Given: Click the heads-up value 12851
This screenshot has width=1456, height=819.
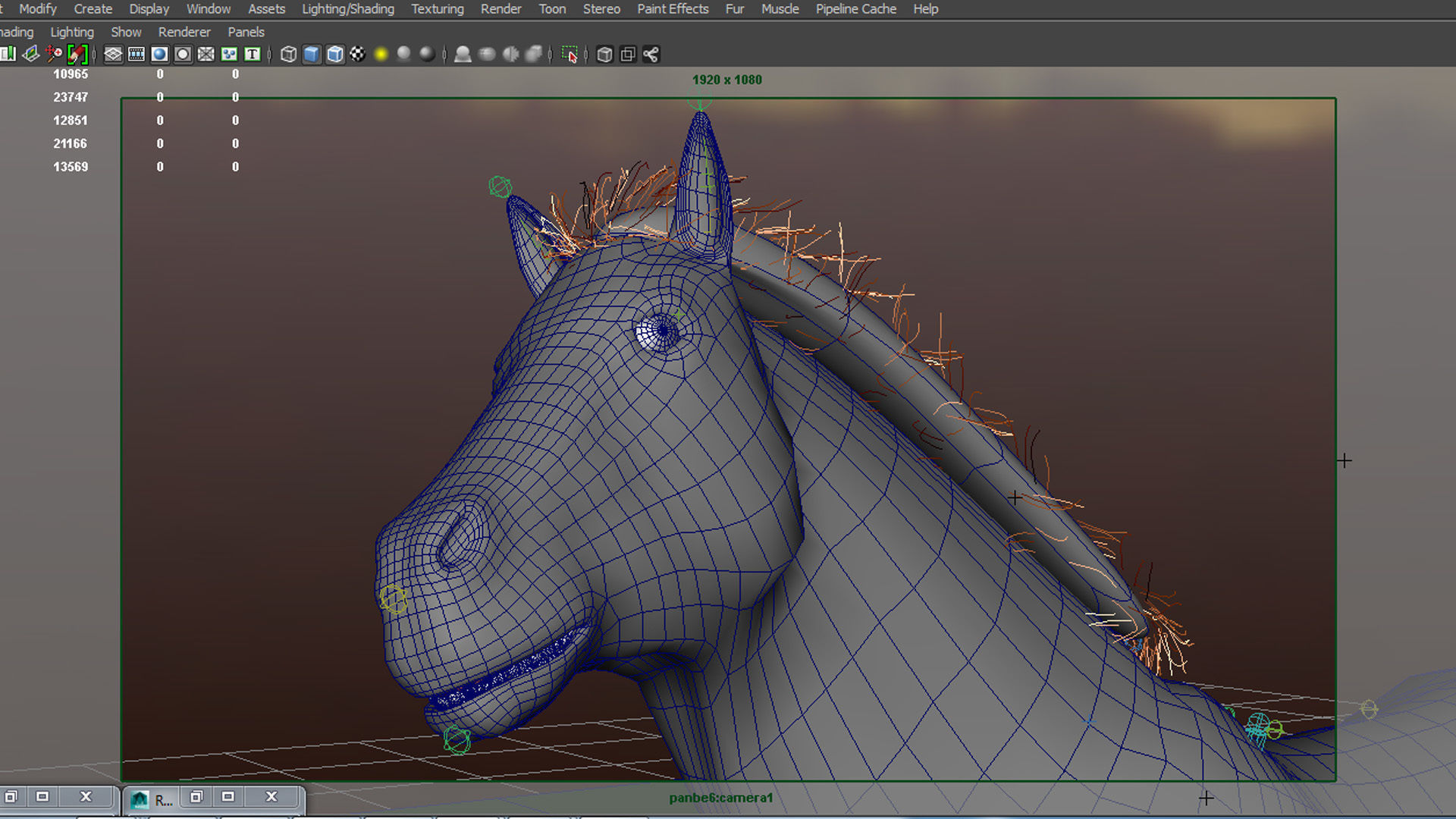Looking at the screenshot, I should [71, 121].
